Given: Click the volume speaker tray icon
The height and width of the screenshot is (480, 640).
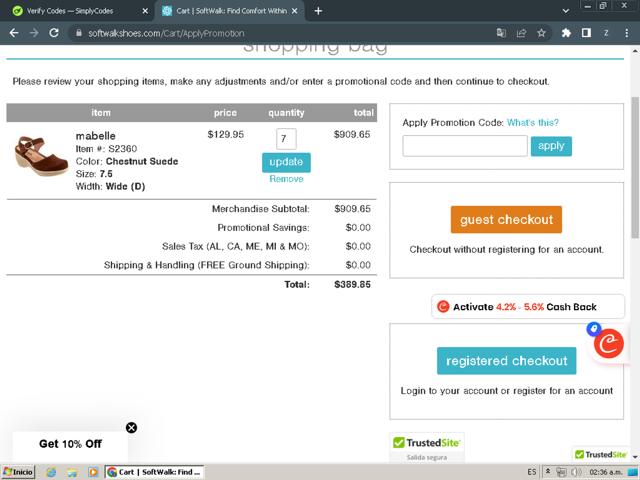Looking at the screenshot, I should click(x=576, y=472).
